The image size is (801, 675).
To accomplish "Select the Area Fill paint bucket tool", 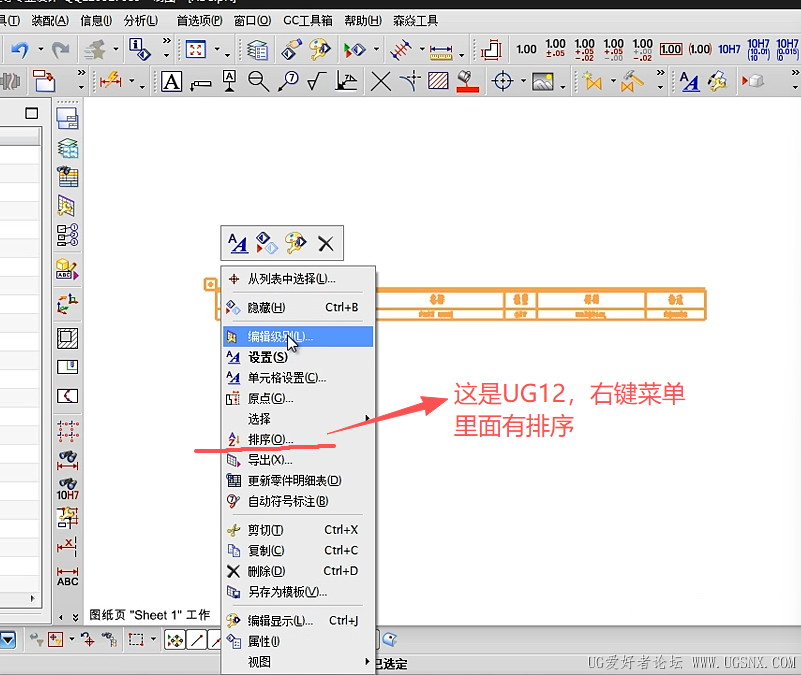I will (467, 81).
